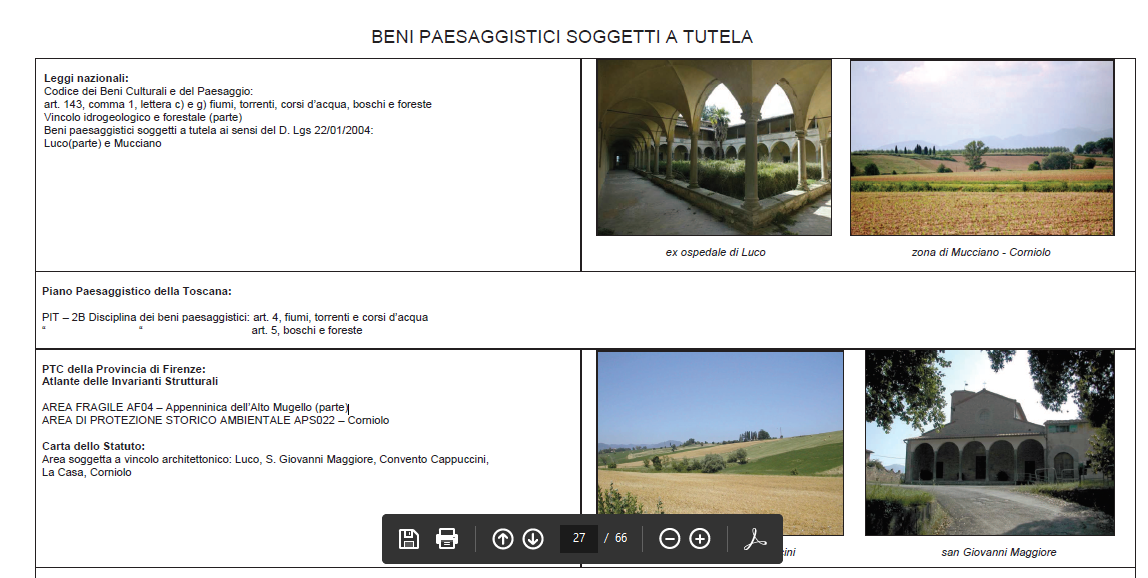Click the "ex ospedale di Luco" caption
Image resolution: width=1148 pixels, height=578 pixels.
click(715, 252)
